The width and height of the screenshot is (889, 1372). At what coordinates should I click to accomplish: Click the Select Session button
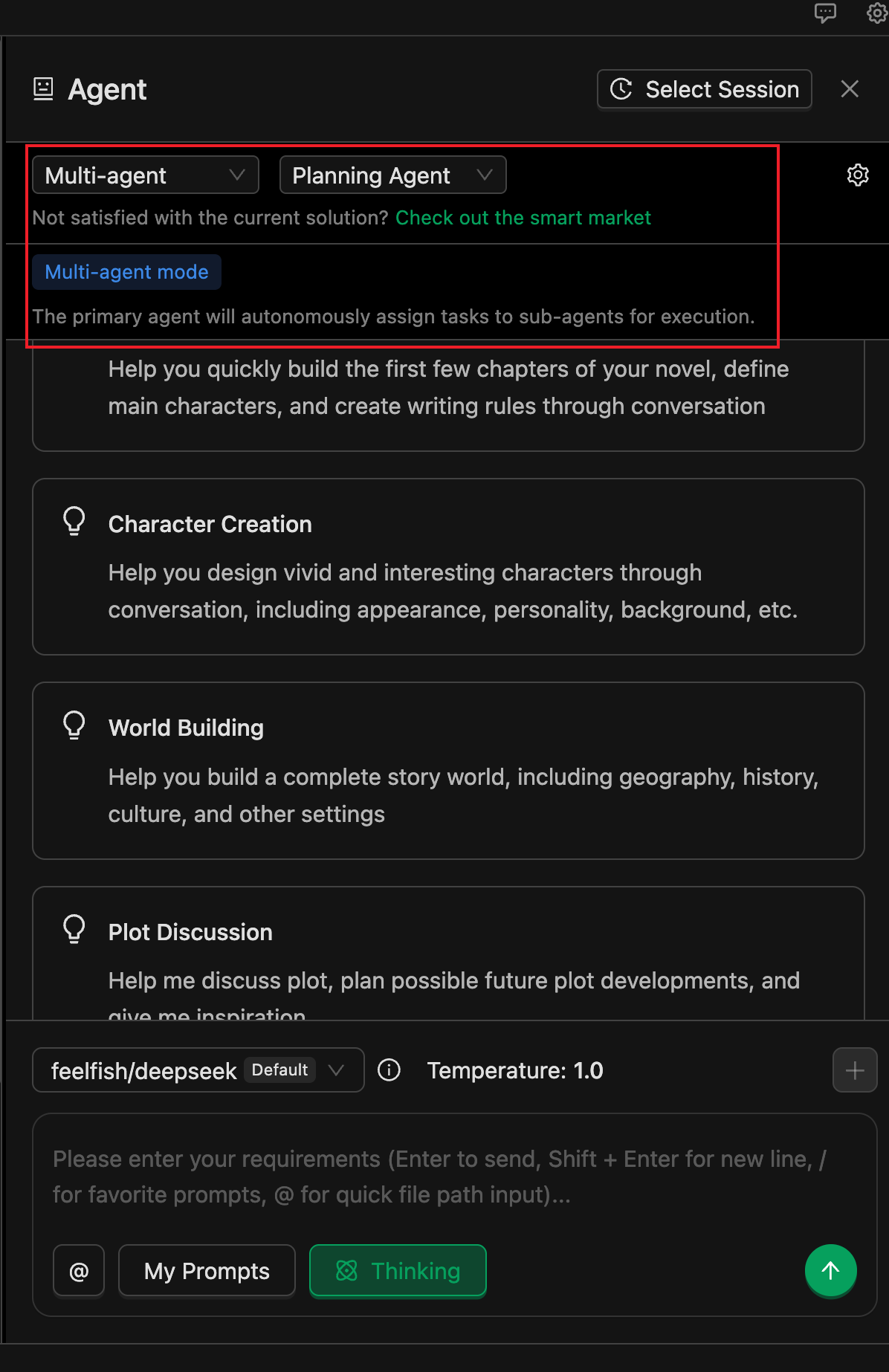[x=704, y=89]
